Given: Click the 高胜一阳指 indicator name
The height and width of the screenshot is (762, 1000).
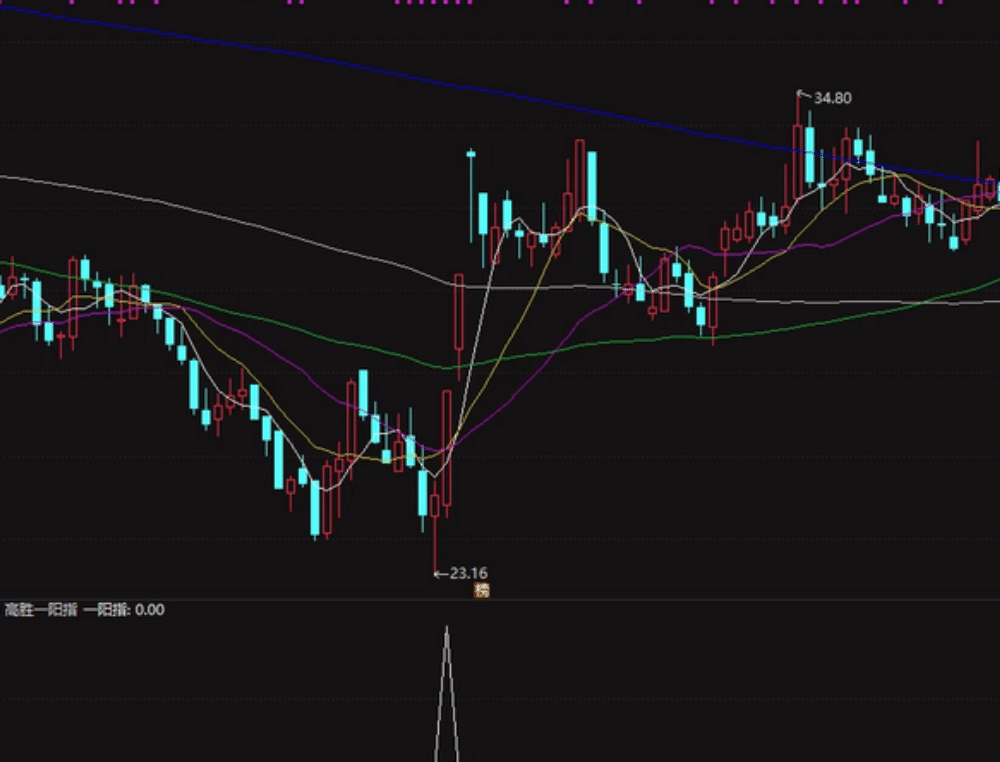Looking at the screenshot, I should (41, 610).
